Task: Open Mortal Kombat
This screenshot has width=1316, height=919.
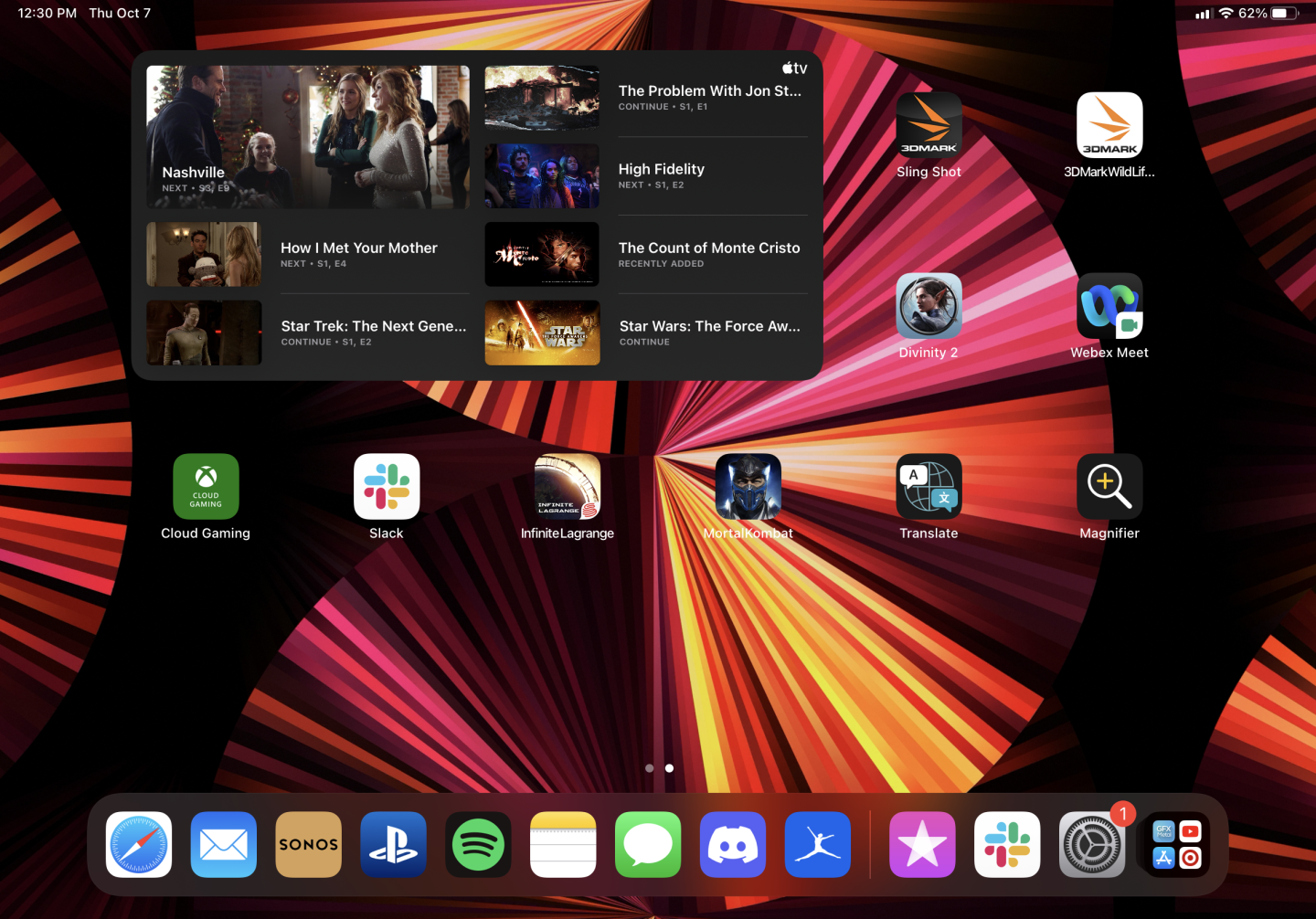Action: coord(748,487)
